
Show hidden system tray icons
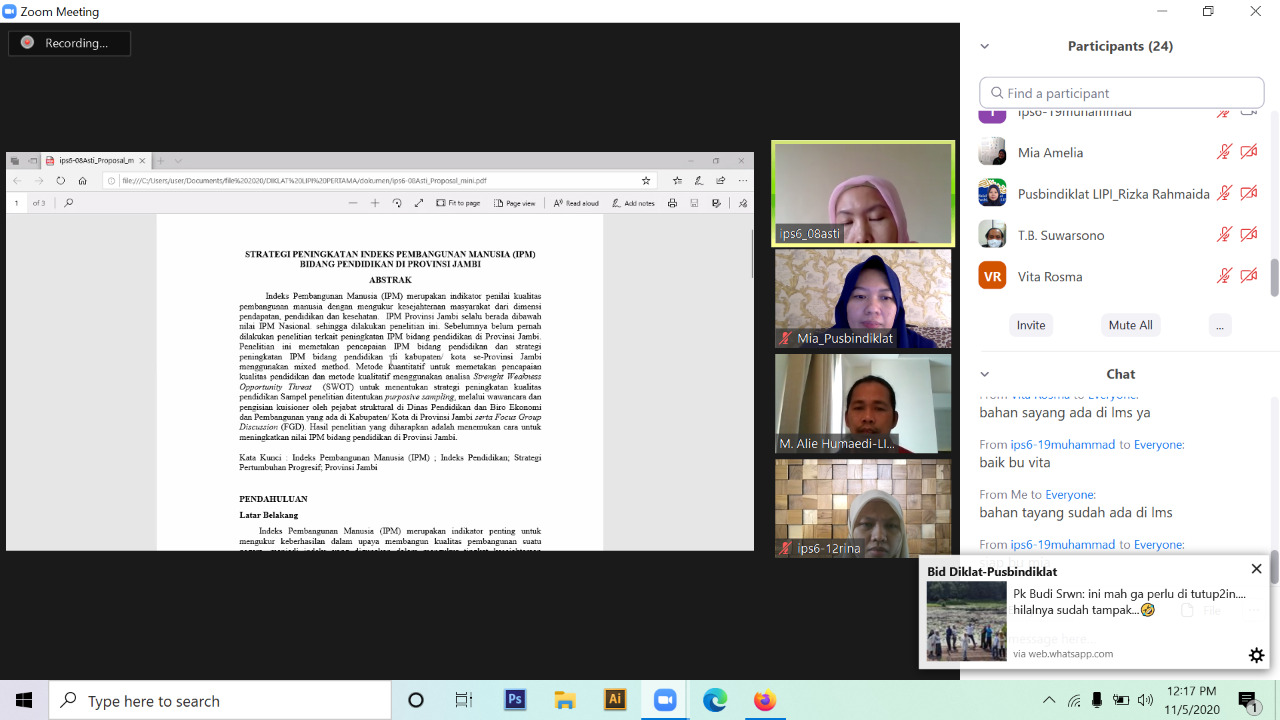coord(1048,700)
